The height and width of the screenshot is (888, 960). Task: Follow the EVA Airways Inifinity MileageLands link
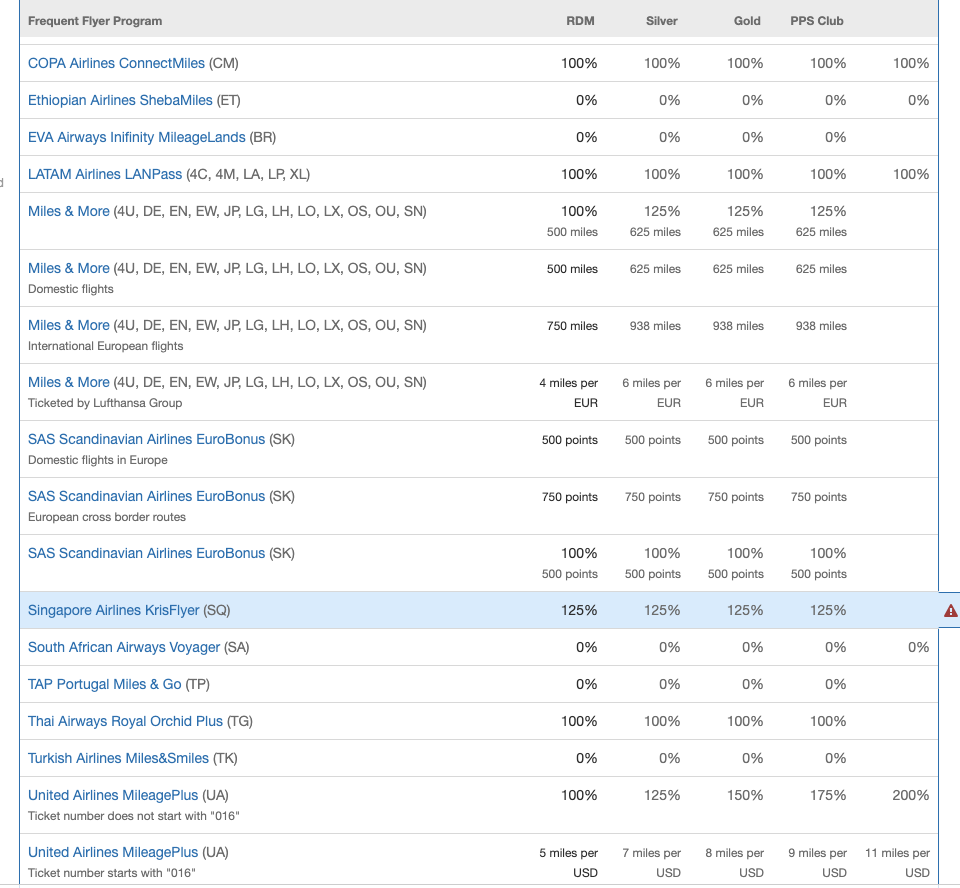[137, 137]
